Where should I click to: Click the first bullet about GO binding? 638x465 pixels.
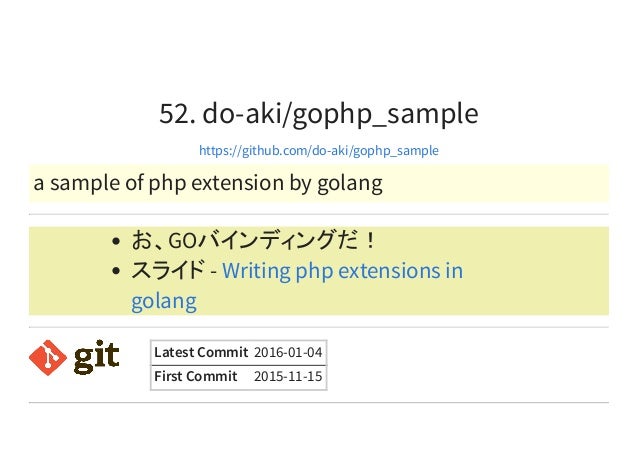[253, 240]
